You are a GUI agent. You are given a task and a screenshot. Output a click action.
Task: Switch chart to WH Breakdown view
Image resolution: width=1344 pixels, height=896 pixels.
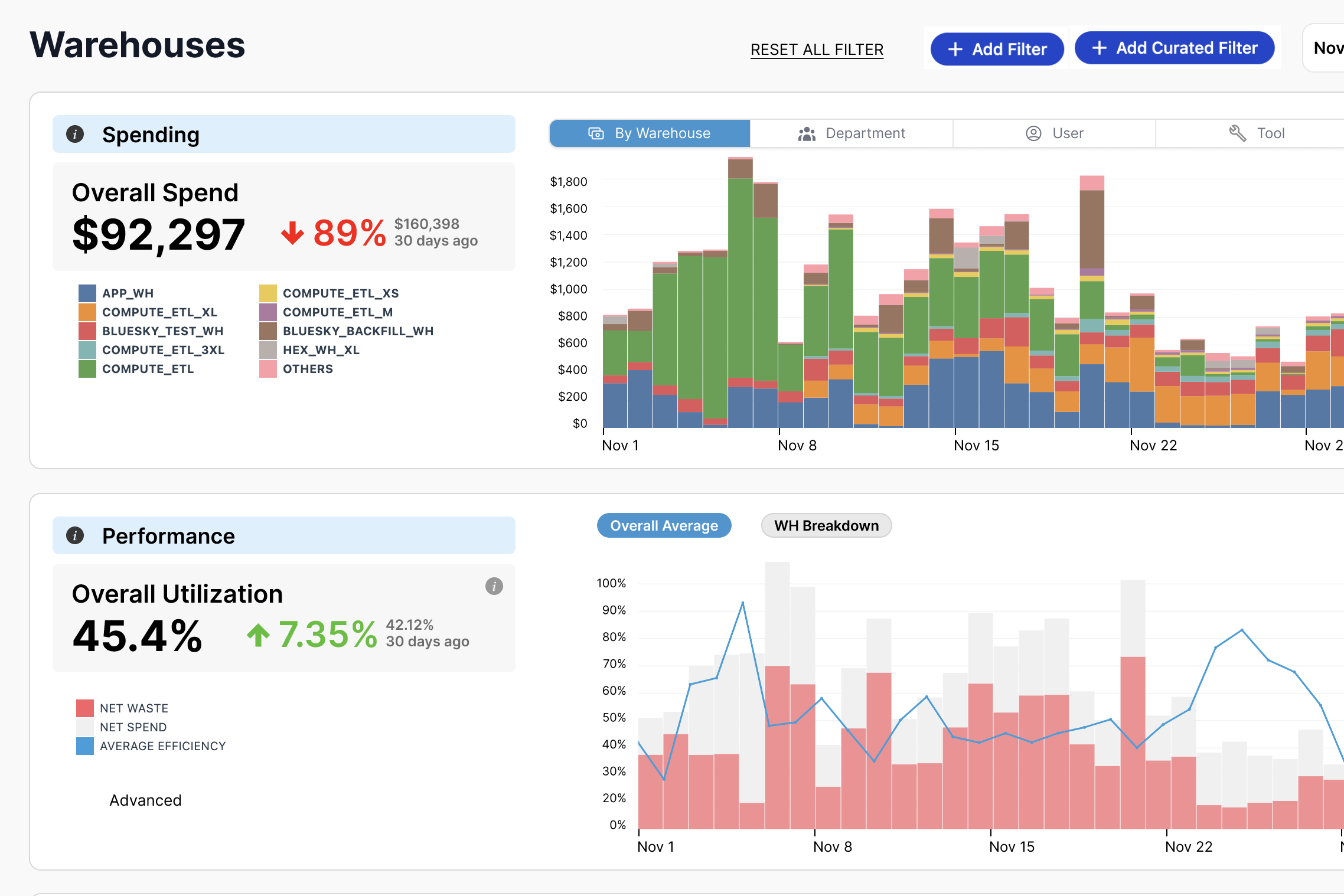coord(826,525)
